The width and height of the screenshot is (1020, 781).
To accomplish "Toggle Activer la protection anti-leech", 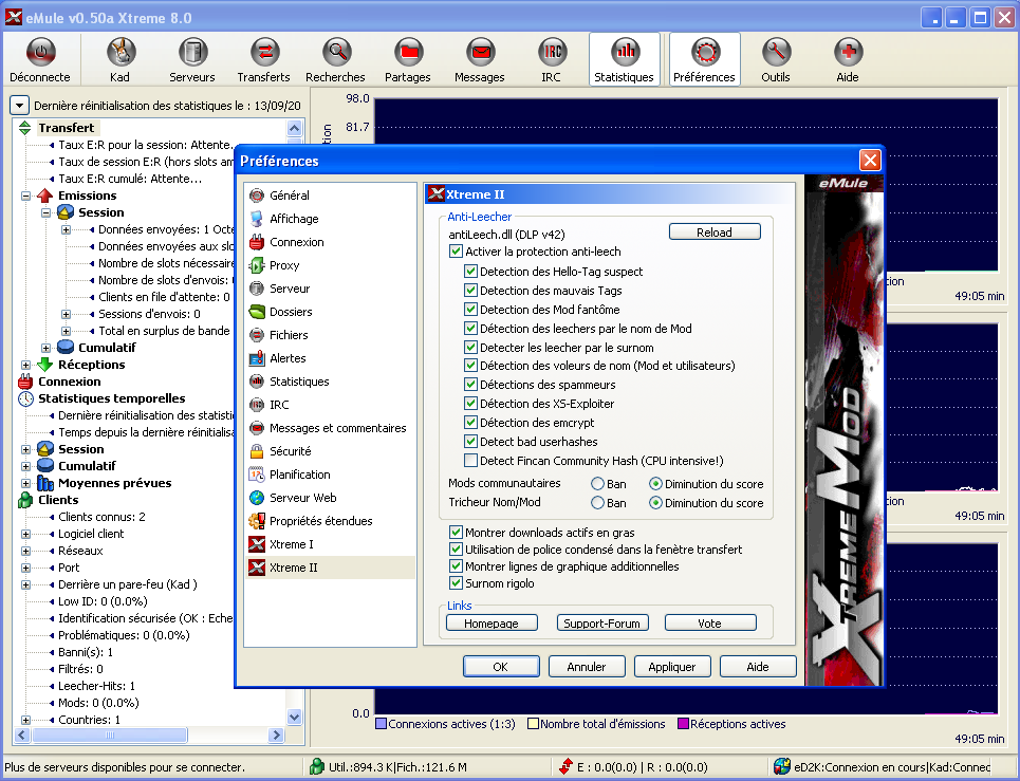I will [455, 252].
